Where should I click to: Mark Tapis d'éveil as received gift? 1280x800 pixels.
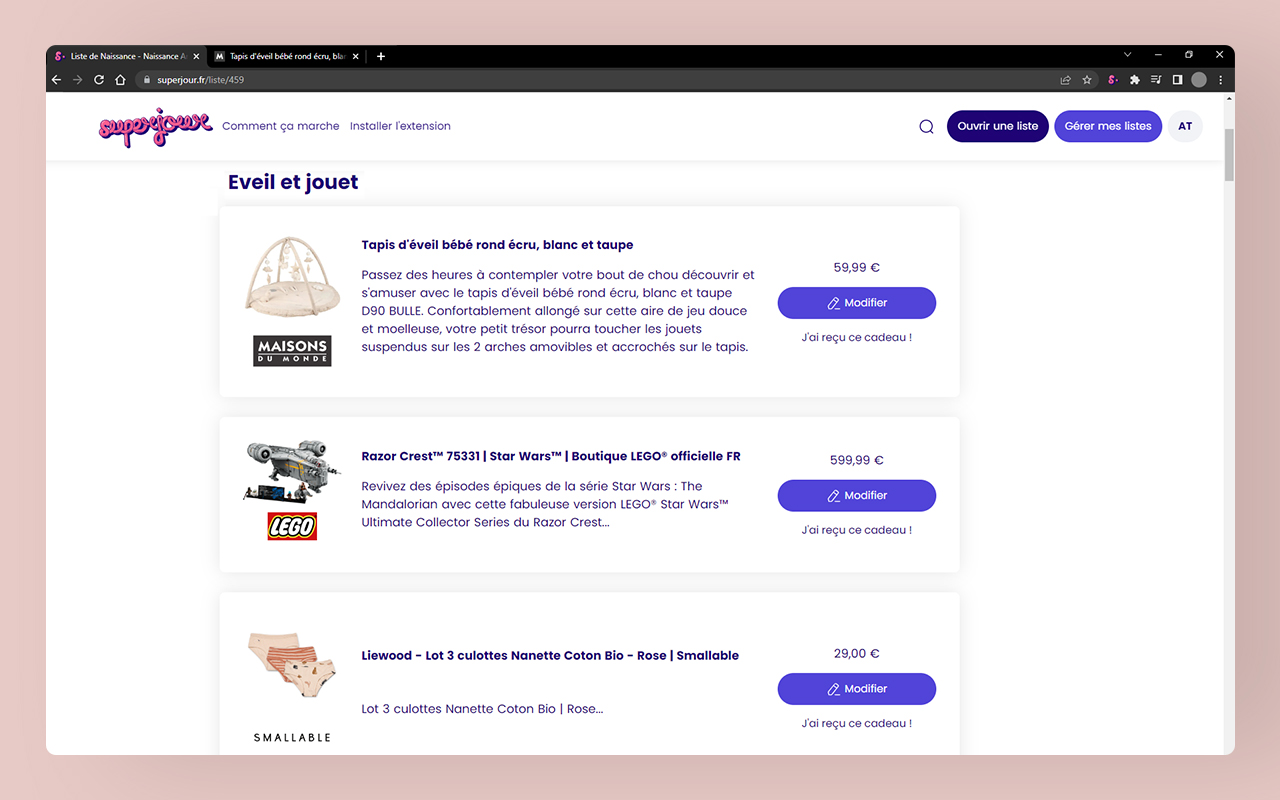tap(857, 338)
